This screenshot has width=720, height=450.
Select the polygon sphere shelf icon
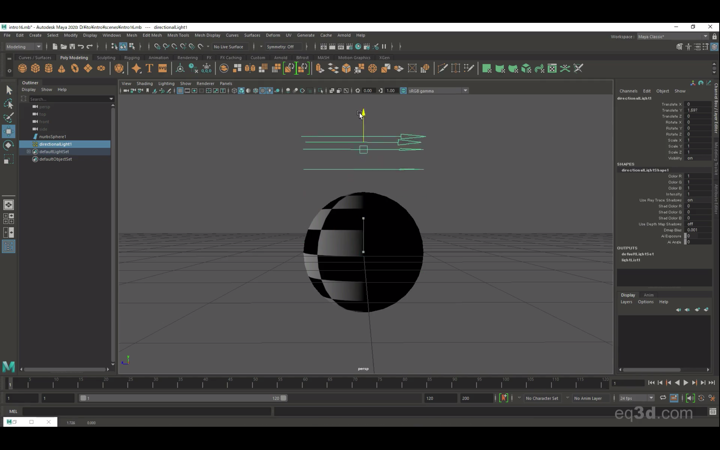(x=22, y=68)
